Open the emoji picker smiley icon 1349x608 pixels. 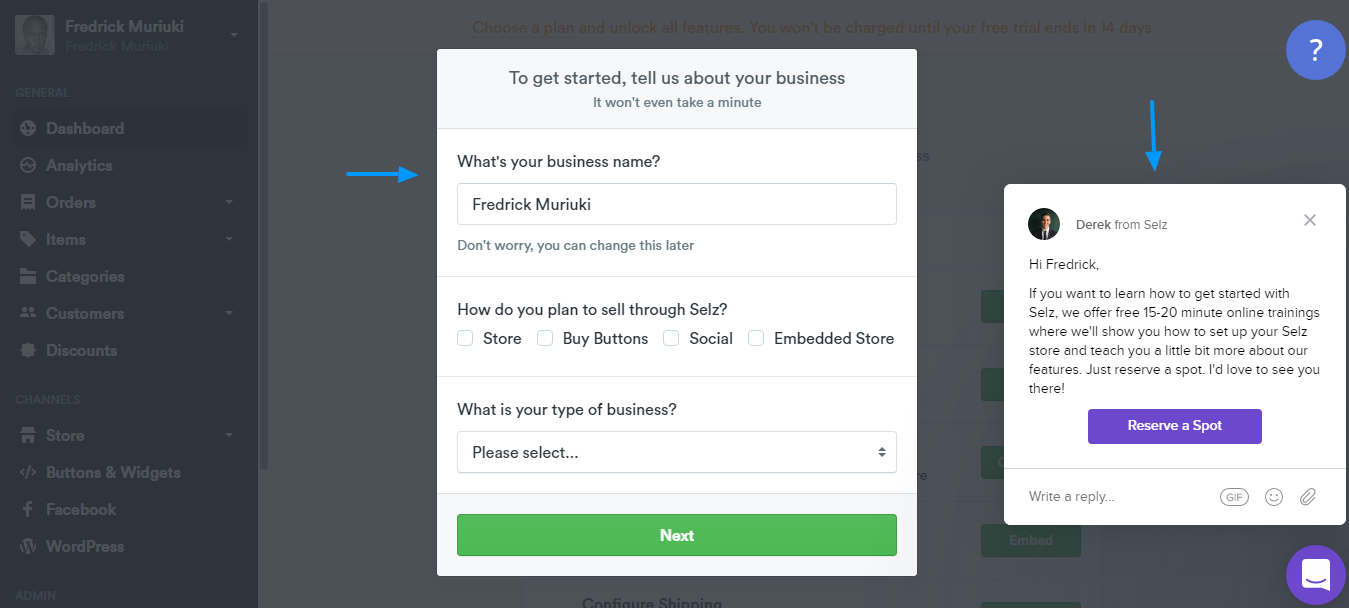click(1273, 497)
